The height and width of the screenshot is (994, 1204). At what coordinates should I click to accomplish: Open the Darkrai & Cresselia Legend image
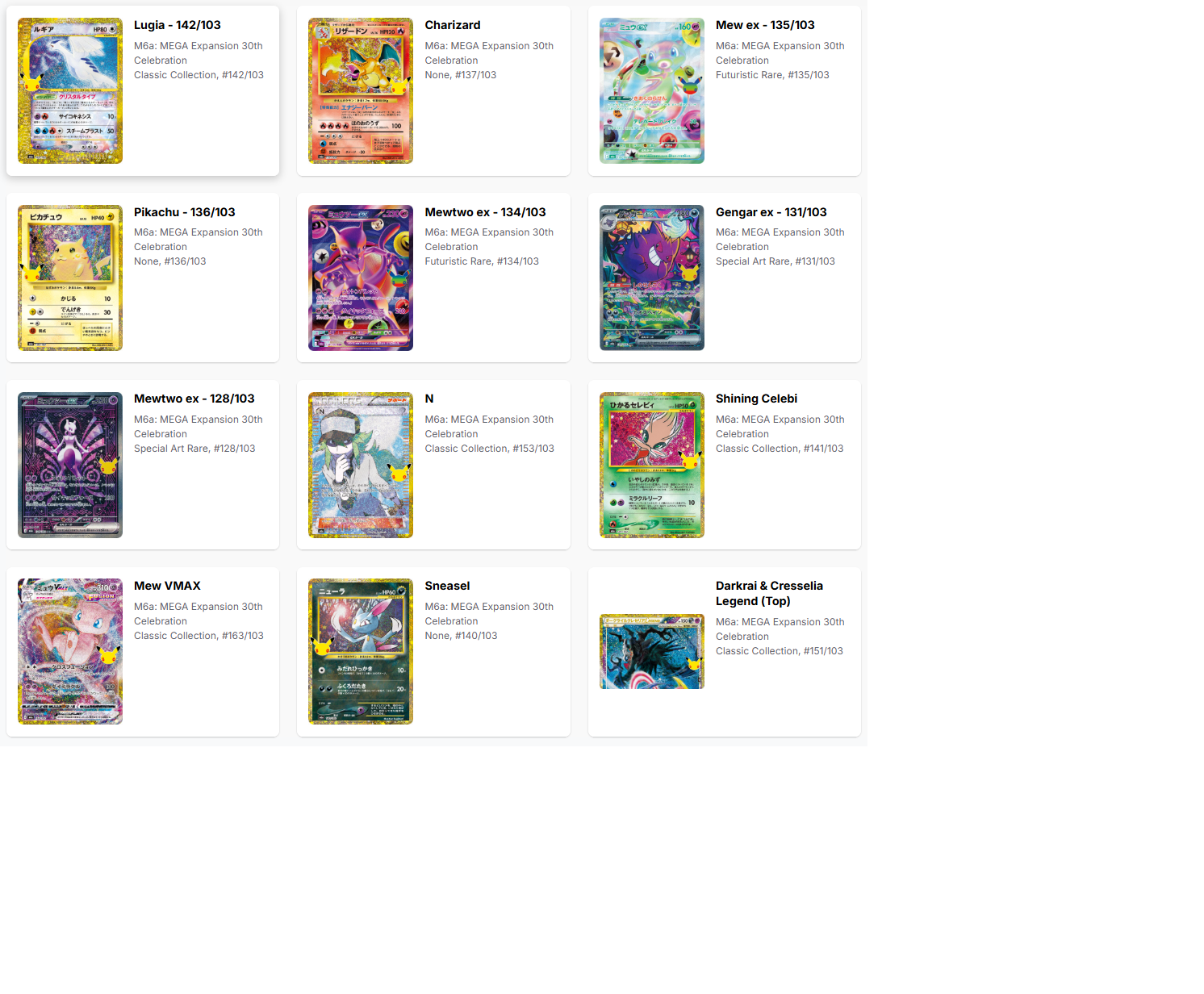coord(652,651)
